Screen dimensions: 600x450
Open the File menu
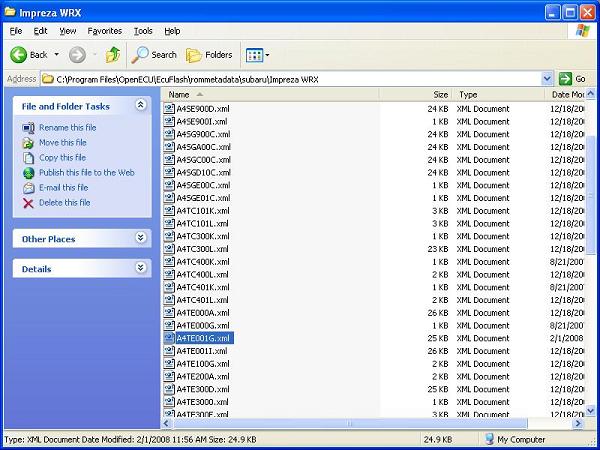[x=16, y=31]
